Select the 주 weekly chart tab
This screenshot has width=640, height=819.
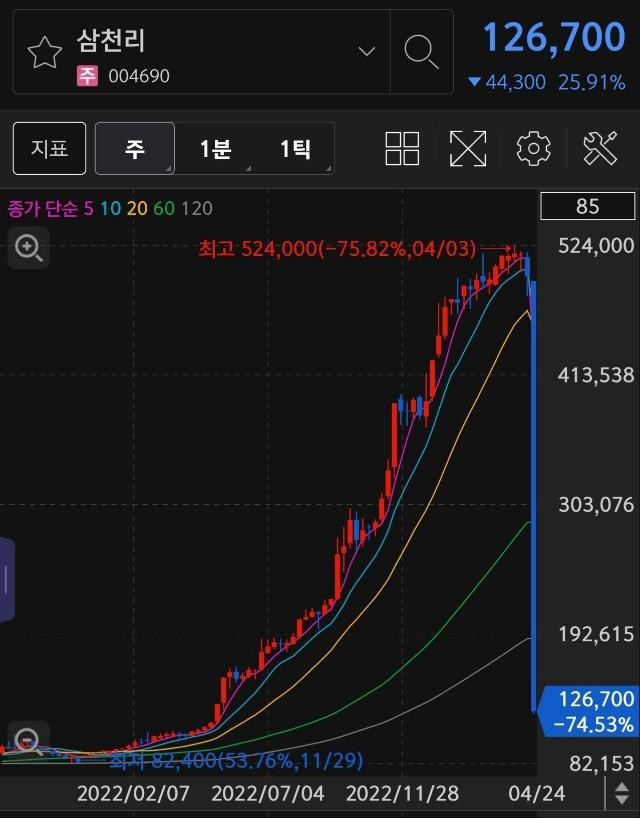pyautogui.click(x=135, y=149)
